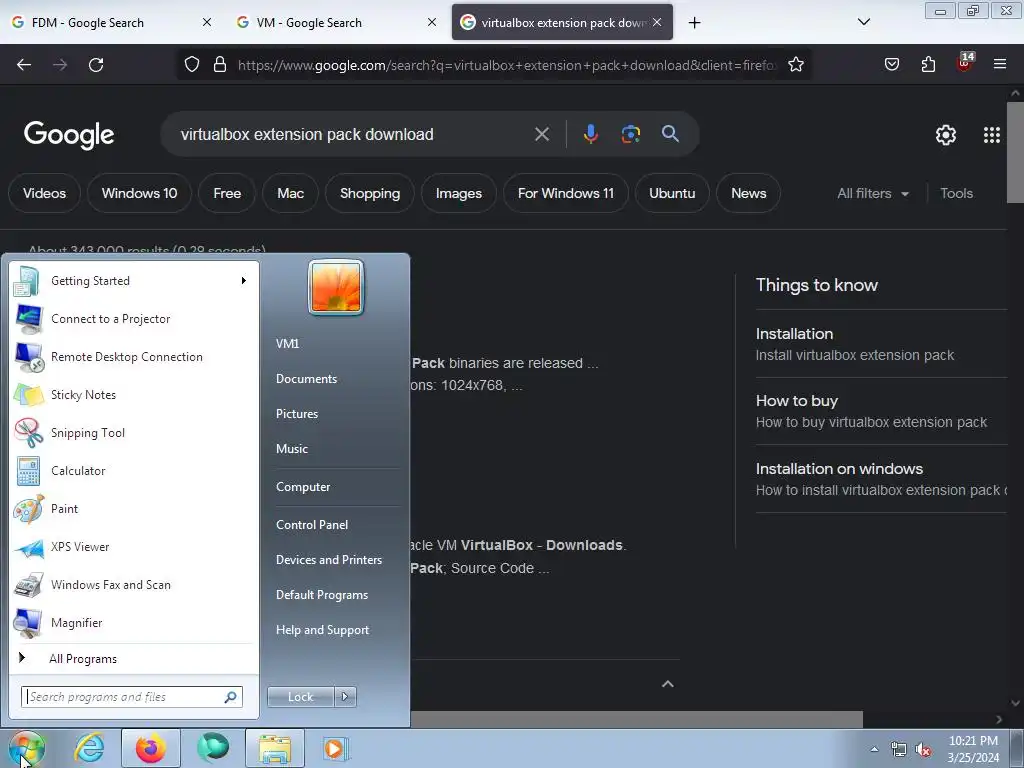1024x768 pixels.
Task: Show hidden tray icons arrow
Action: [x=874, y=749]
